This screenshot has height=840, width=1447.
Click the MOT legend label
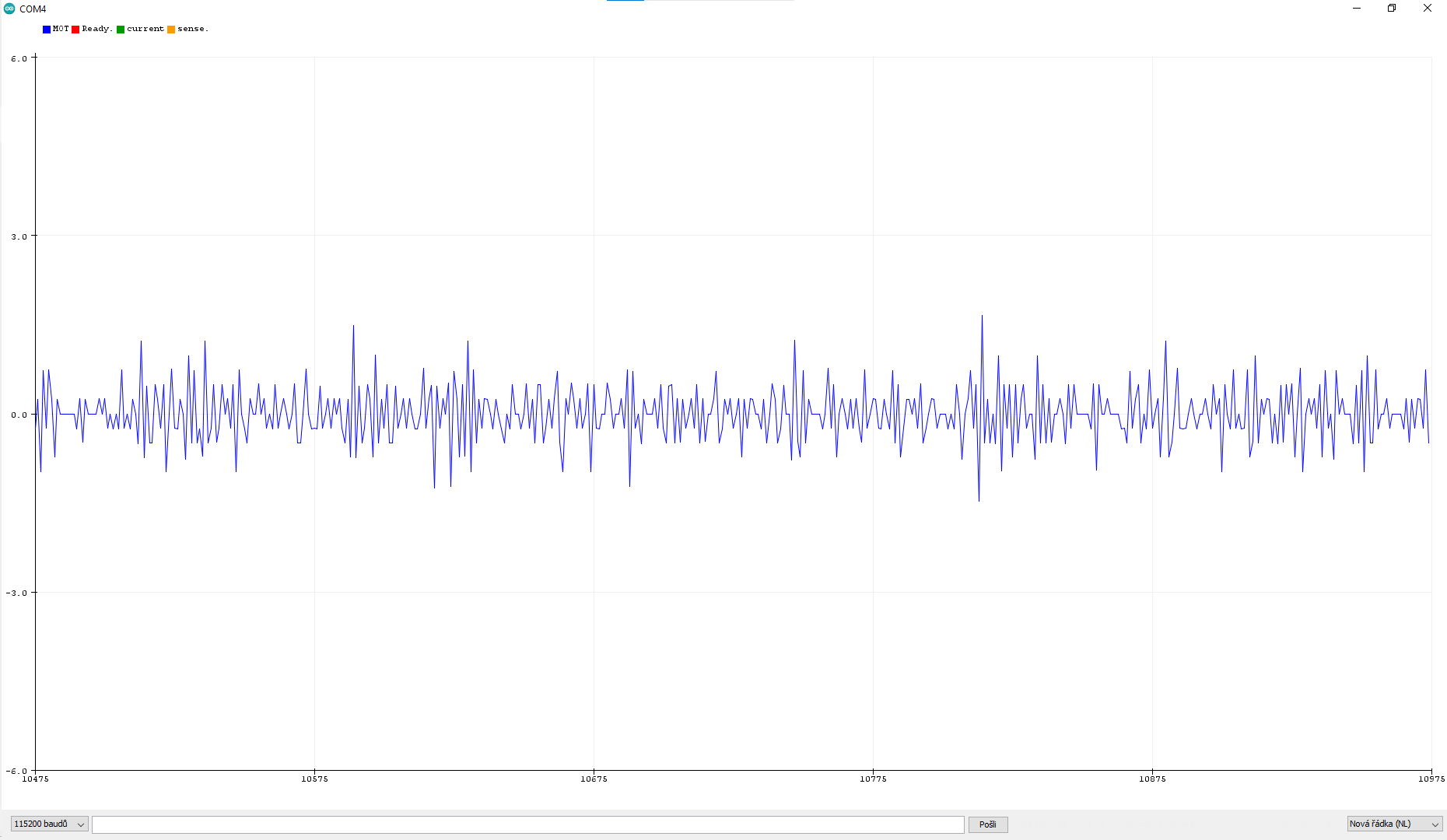coord(61,29)
